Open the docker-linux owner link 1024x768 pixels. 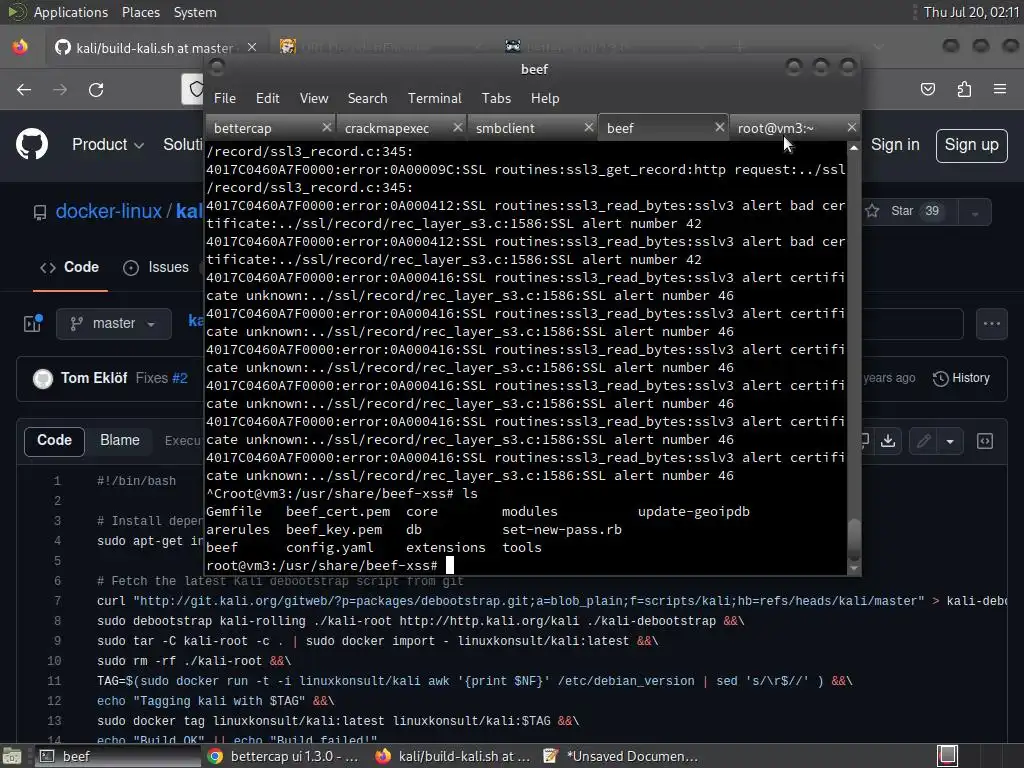108,211
